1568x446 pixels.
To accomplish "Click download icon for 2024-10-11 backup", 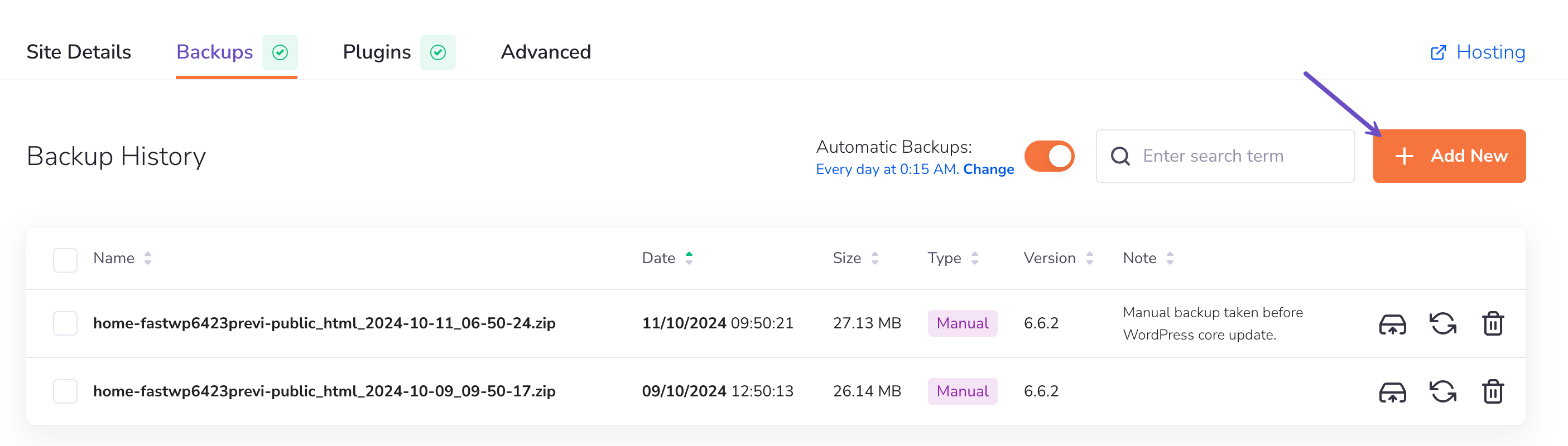I will click(1392, 324).
